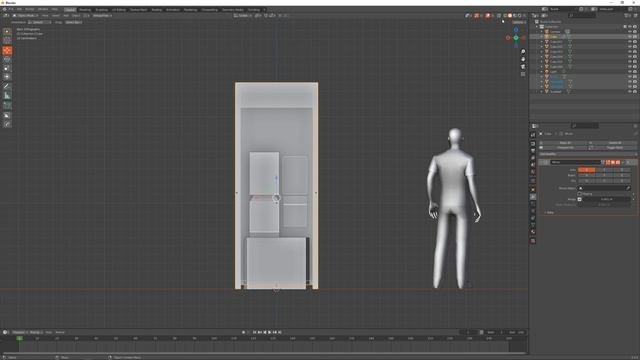Click the viewport zoom magnifier icon
Viewport: 640px width, 360px height.
(x=523, y=52)
